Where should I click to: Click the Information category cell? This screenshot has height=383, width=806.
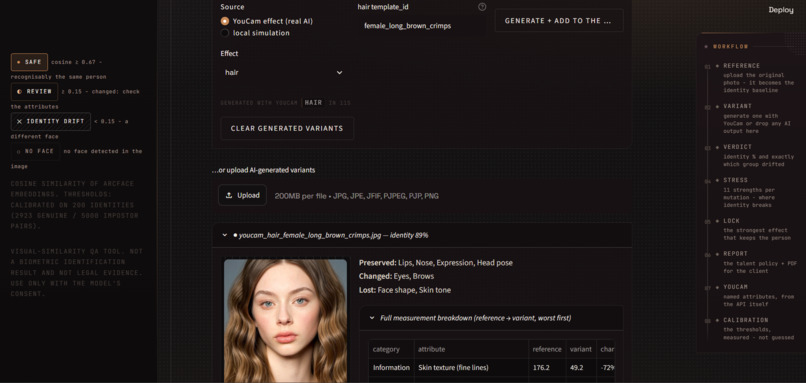(391, 368)
